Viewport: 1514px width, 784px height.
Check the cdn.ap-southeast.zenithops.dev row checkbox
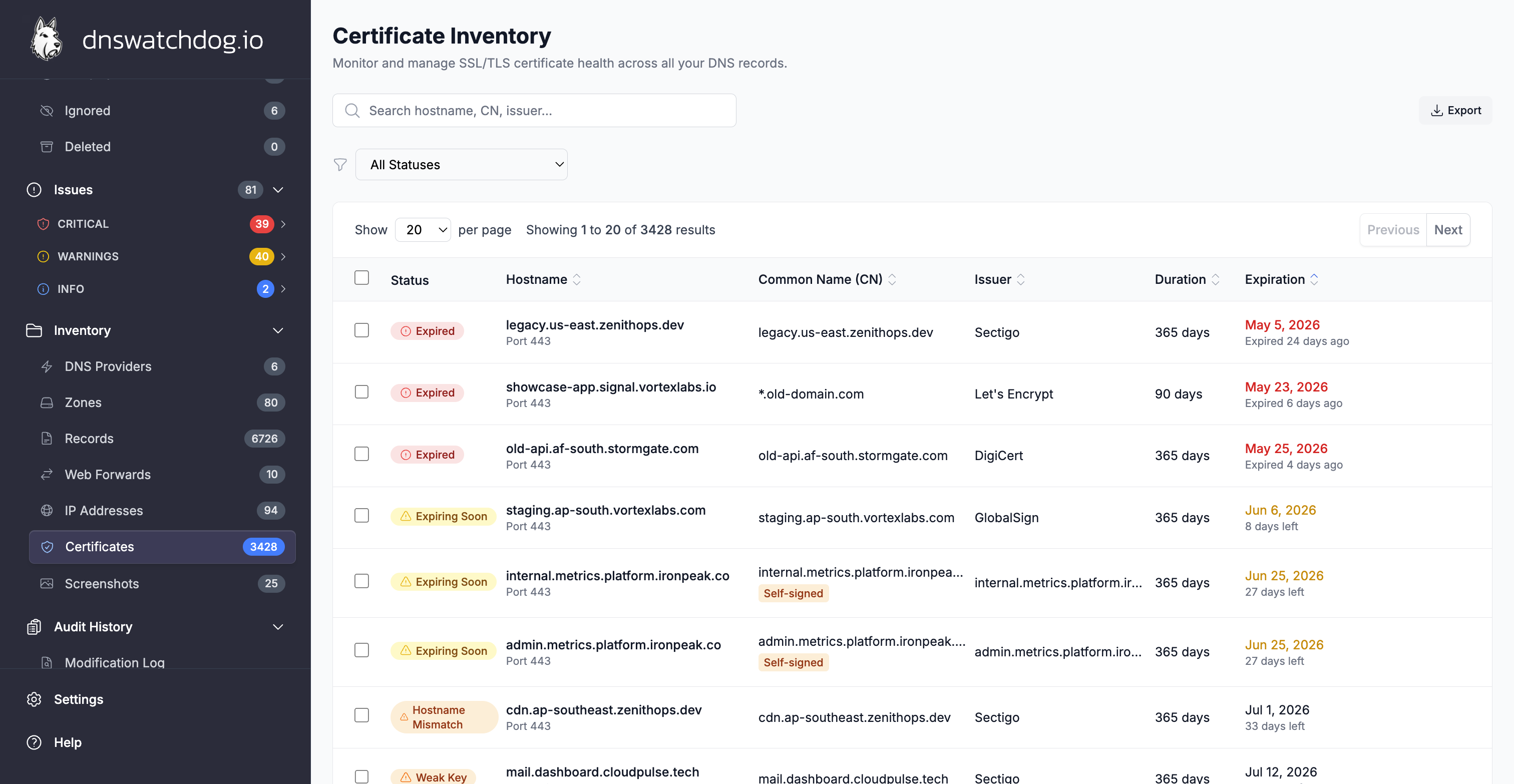[x=361, y=715]
